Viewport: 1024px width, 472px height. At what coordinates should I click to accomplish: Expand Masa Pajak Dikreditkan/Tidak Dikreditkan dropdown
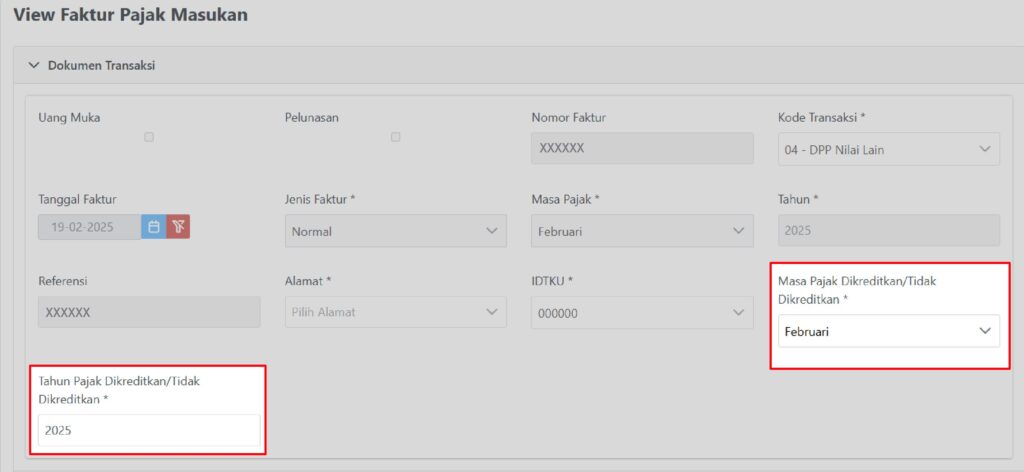coord(888,331)
